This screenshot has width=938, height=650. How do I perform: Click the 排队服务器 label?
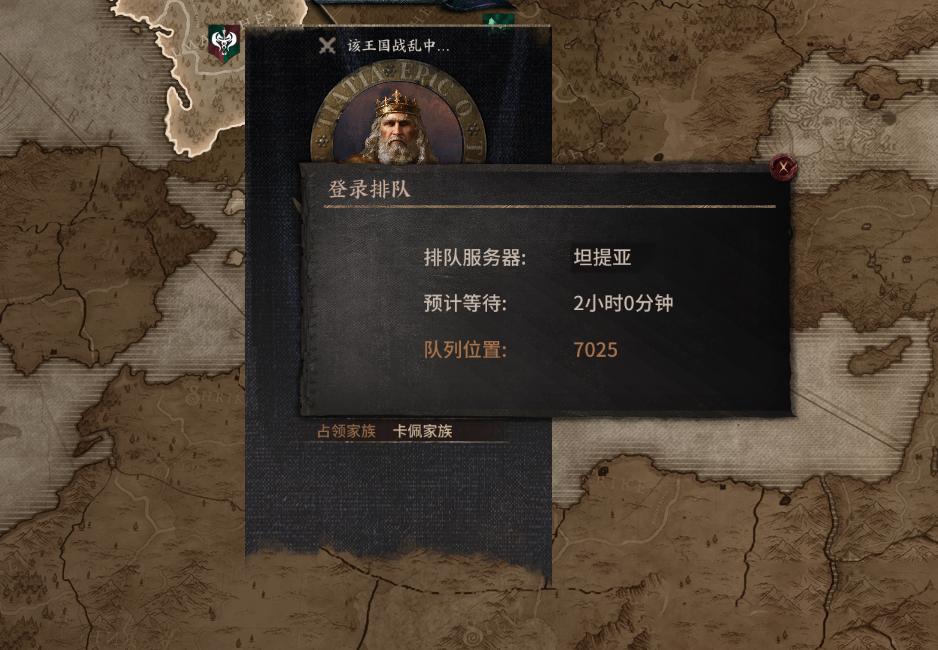(474, 257)
